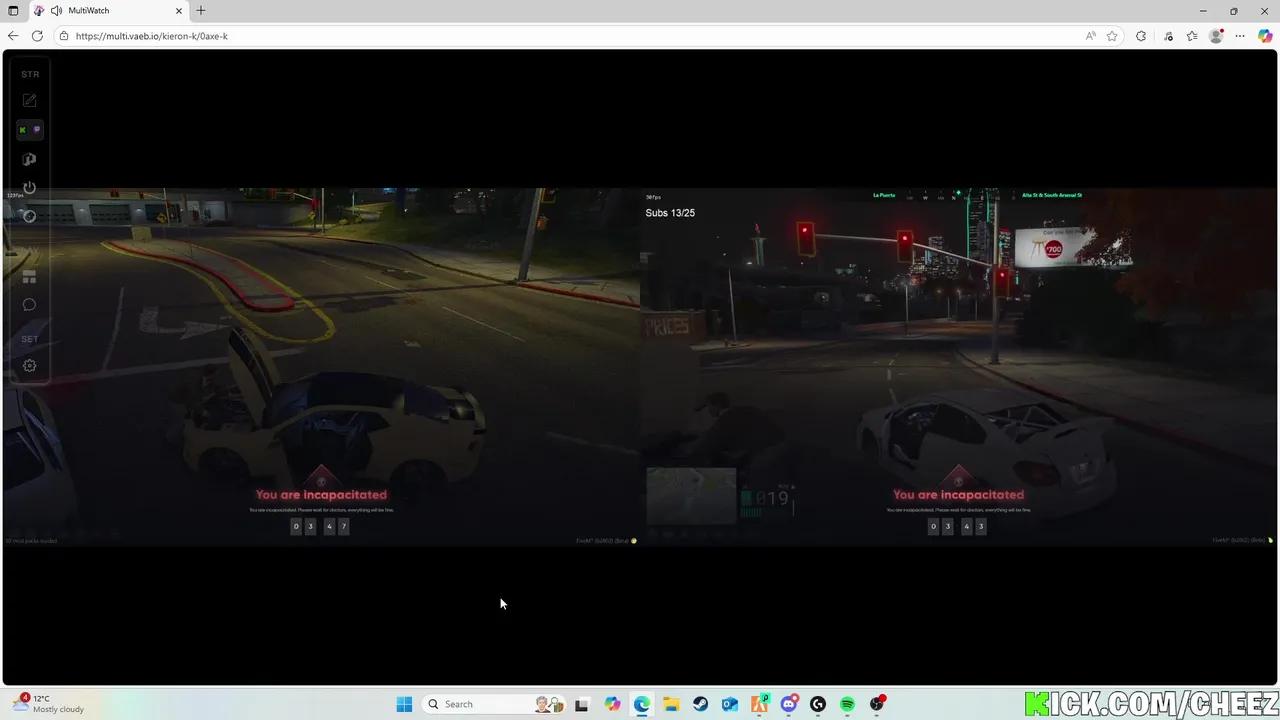Open a new browser tab

tap(201, 11)
